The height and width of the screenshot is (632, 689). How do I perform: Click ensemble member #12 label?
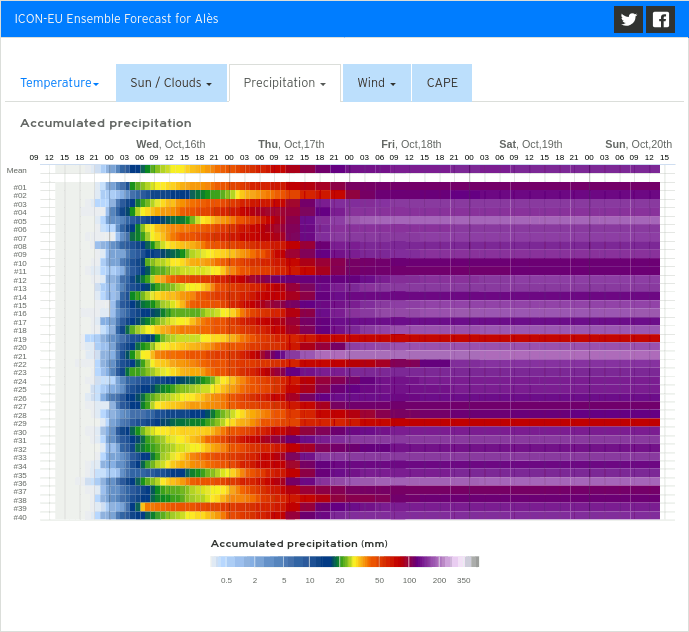(20, 280)
